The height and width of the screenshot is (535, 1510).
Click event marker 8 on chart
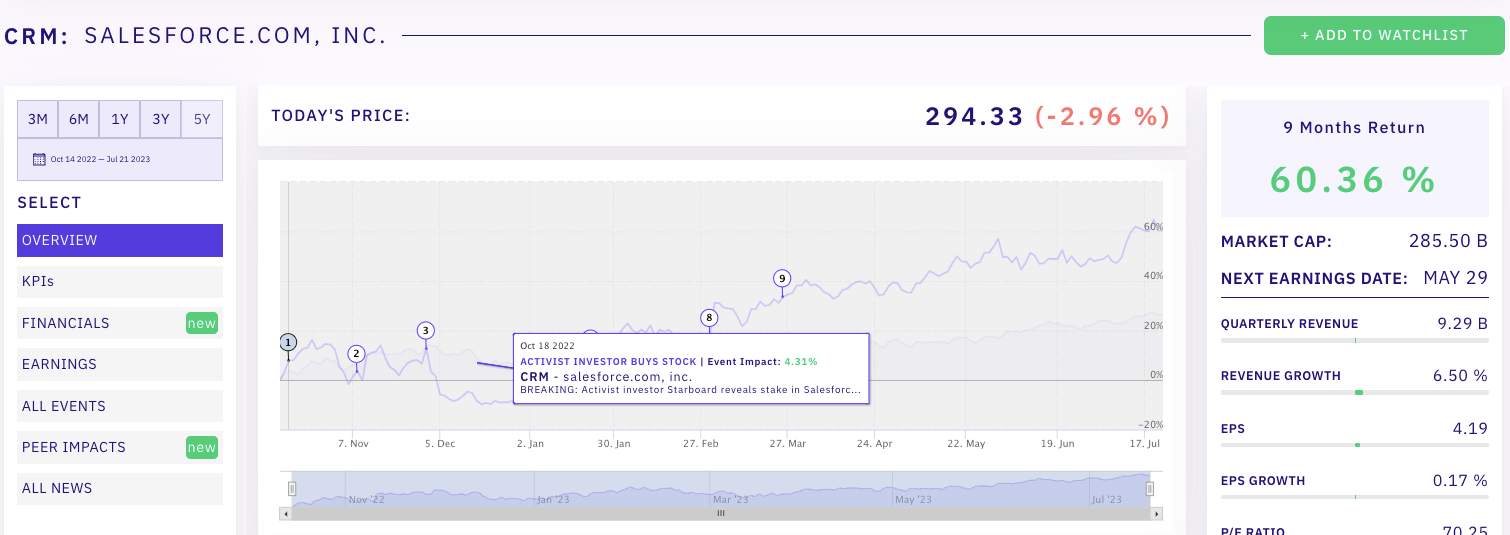coord(709,318)
